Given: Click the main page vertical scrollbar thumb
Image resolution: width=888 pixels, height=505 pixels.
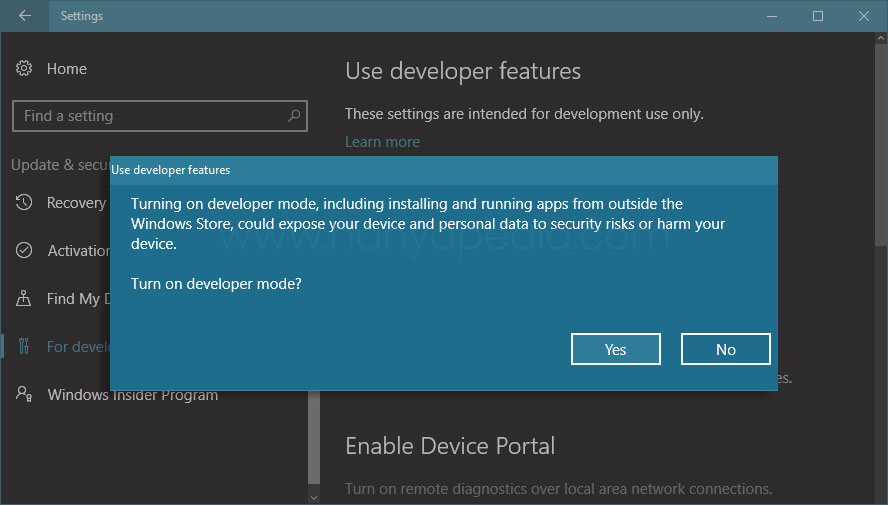Looking at the screenshot, I should point(880,140).
